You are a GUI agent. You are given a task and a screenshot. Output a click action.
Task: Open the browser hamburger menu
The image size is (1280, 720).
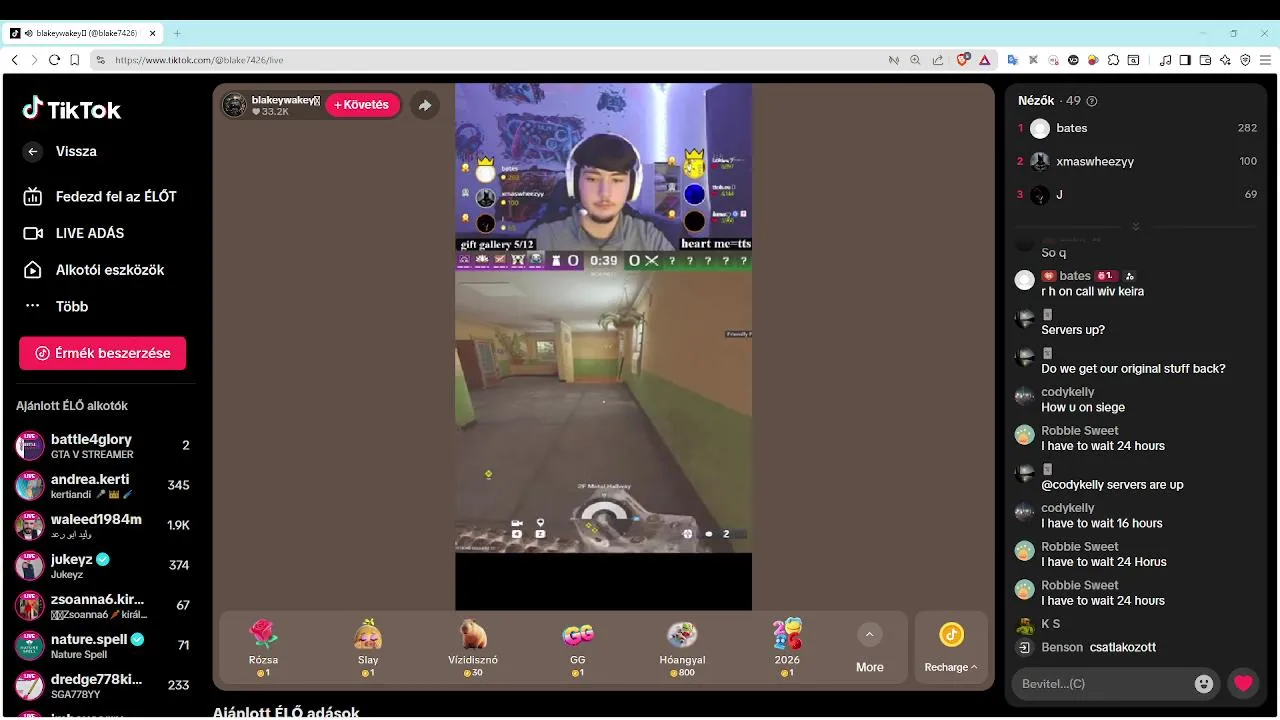tap(1265, 60)
